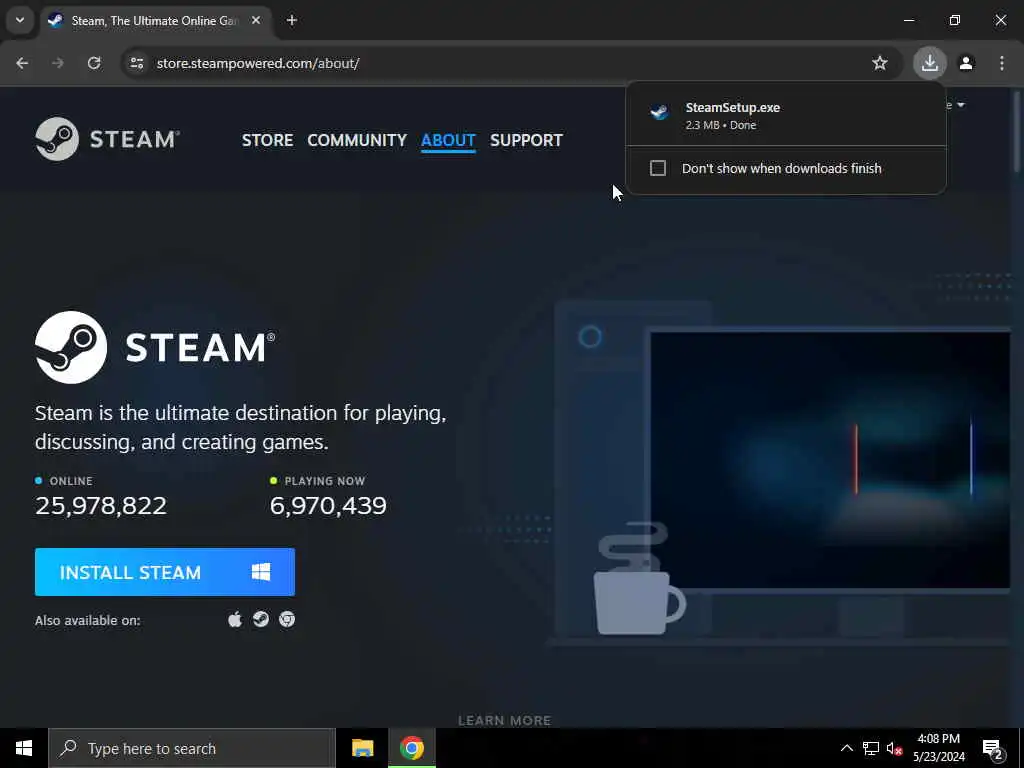Viewport: 1024px width, 768px height.
Task: Open the notification center icon
Action: pyautogui.click(x=993, y=748)
